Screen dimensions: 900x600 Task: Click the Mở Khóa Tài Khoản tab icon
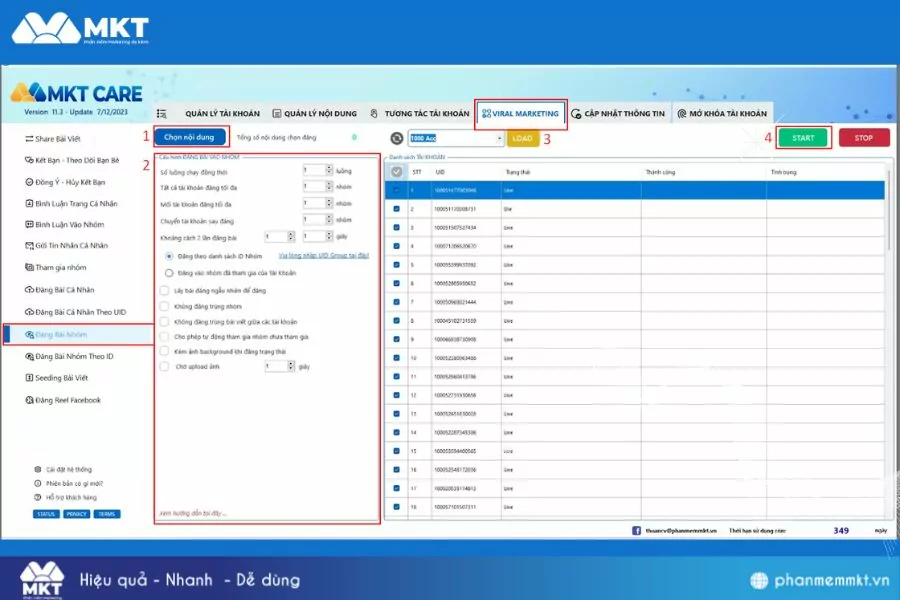click(681, 114)
